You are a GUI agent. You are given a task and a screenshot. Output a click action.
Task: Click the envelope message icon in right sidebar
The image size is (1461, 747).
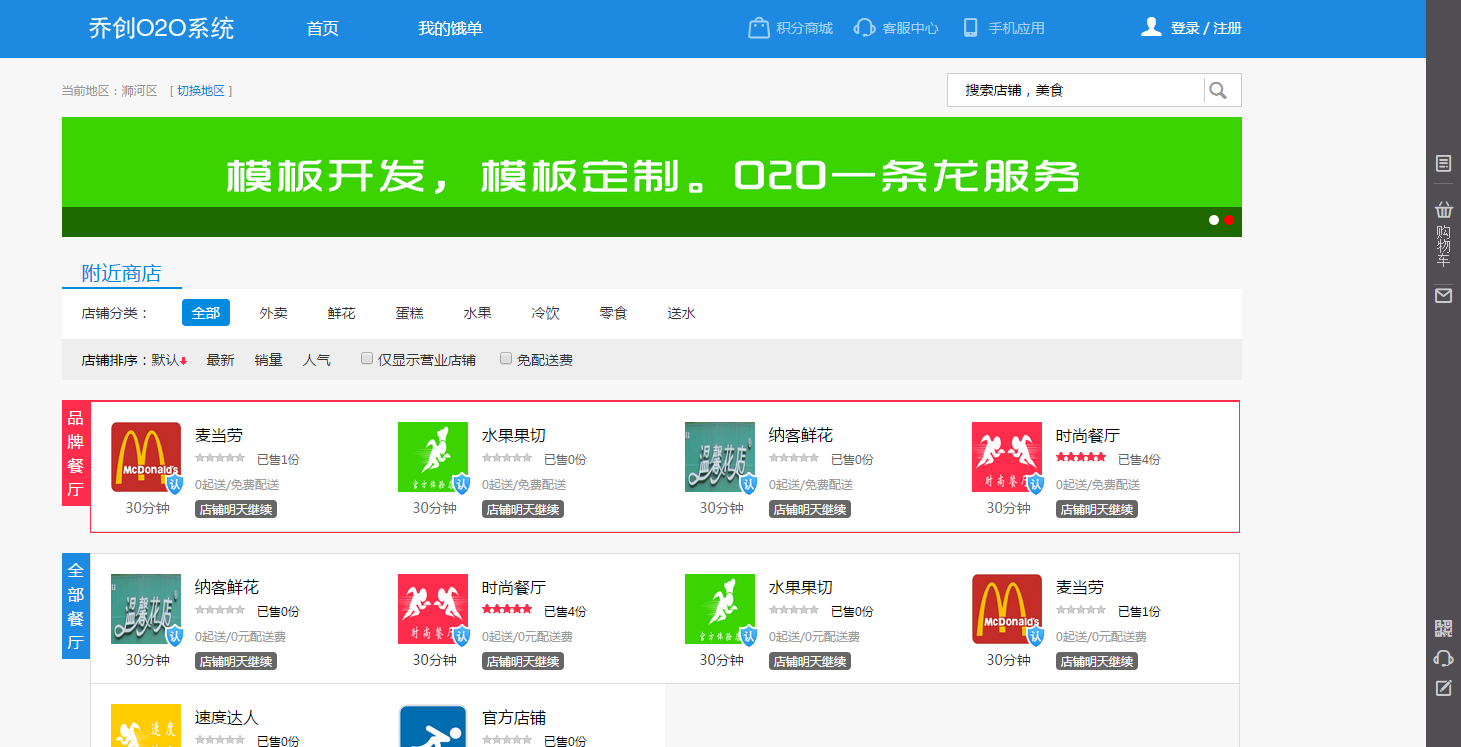1443,295
